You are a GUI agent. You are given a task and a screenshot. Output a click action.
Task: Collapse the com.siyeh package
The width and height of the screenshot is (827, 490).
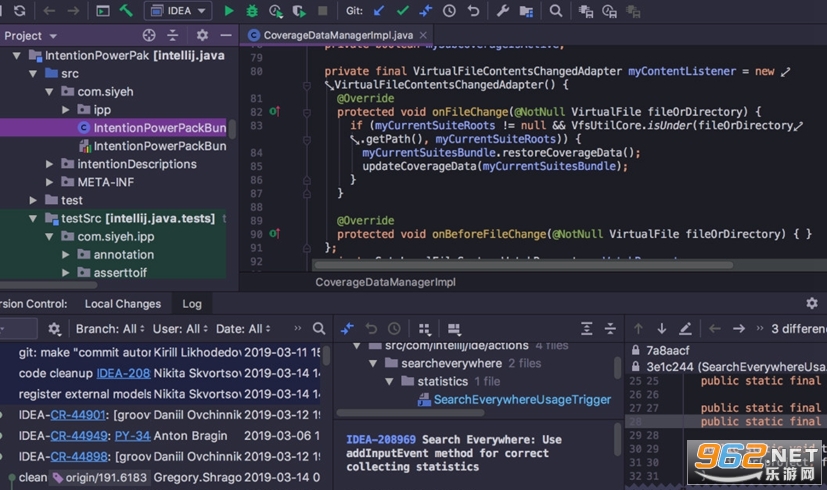point(49,92)
